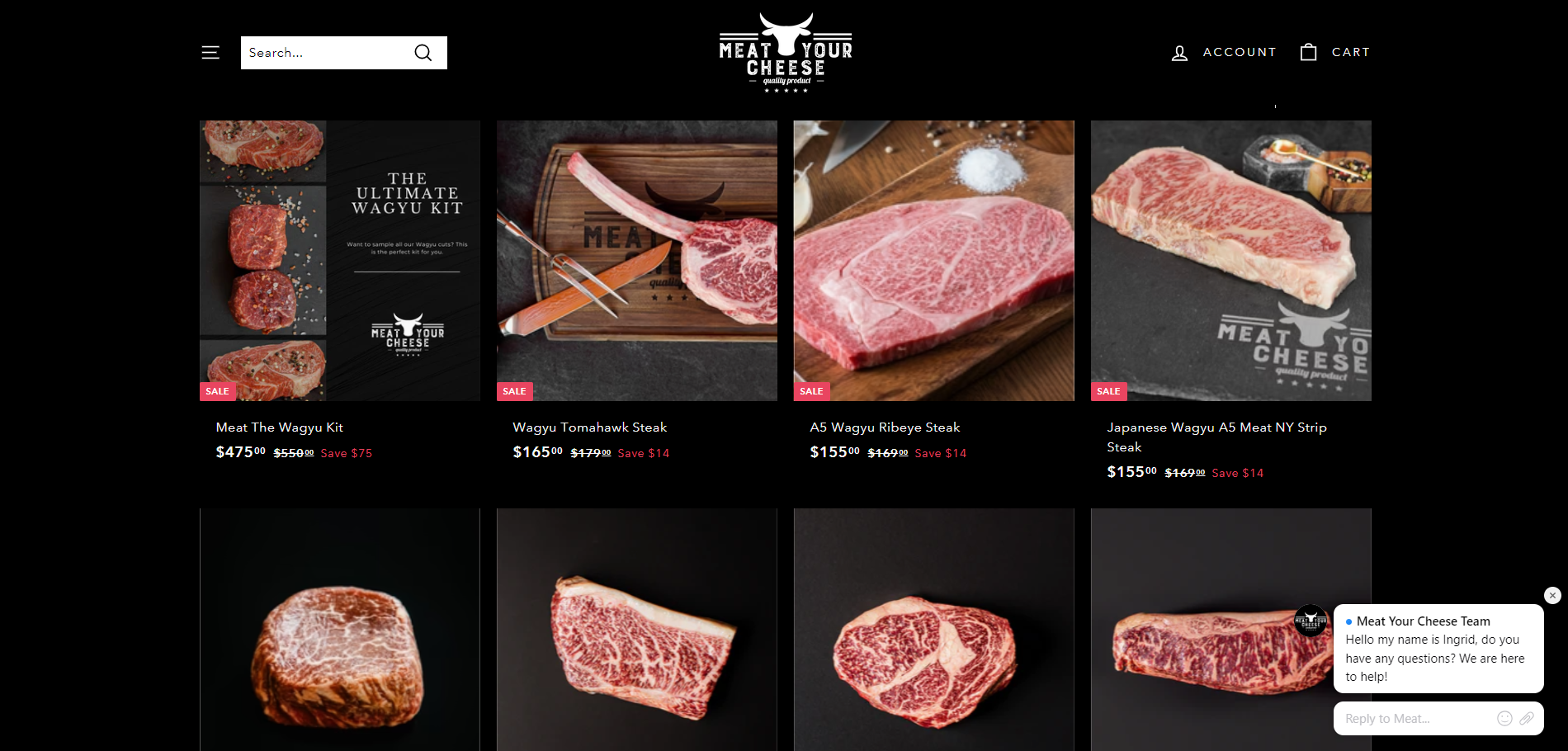Attach a file in chat reply
The image size is (1568, 751).
1527,718
